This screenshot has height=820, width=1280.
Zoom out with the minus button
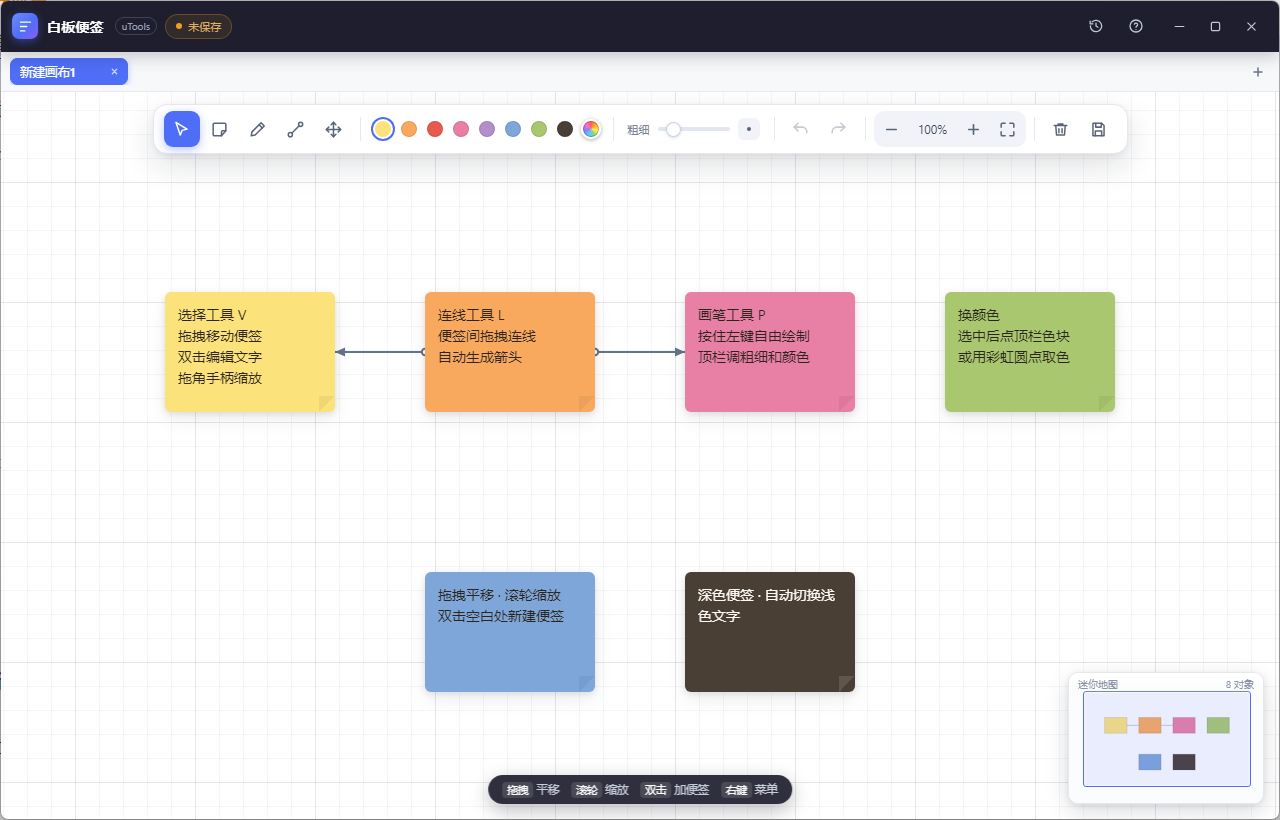point(891,129)
